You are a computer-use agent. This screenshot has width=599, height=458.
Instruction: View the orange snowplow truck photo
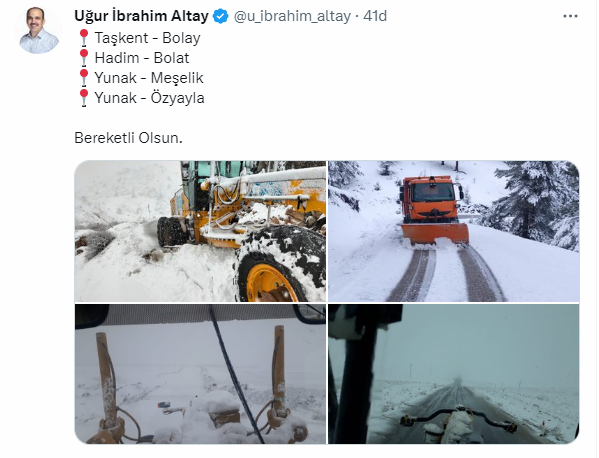coord(453,231)
